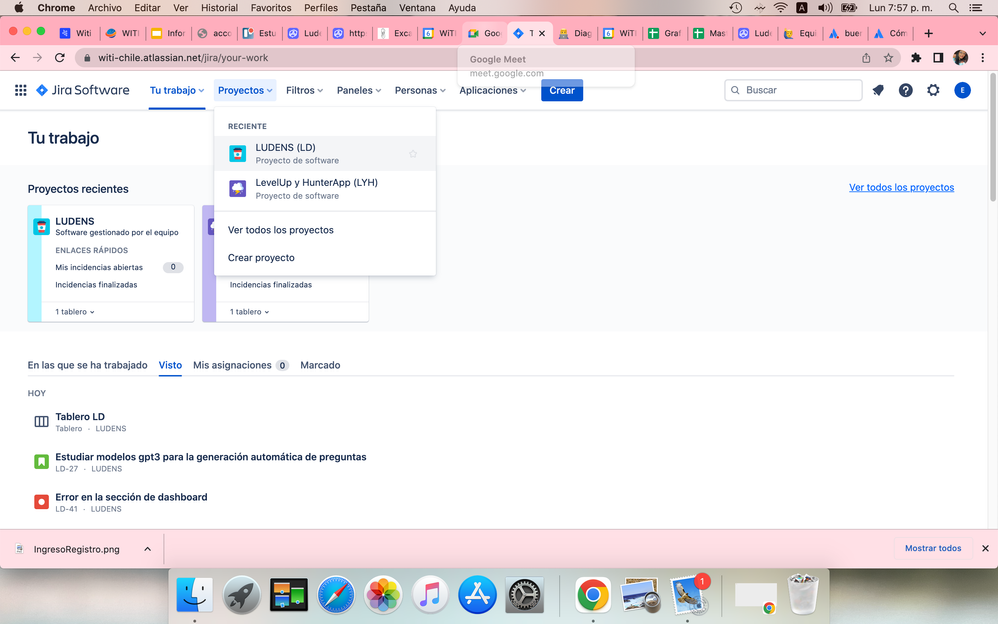The width and height of the screenshot is (998, 624).
Task: Choose Ver todos los proyectos in dropdown
Action: (325, 230)
